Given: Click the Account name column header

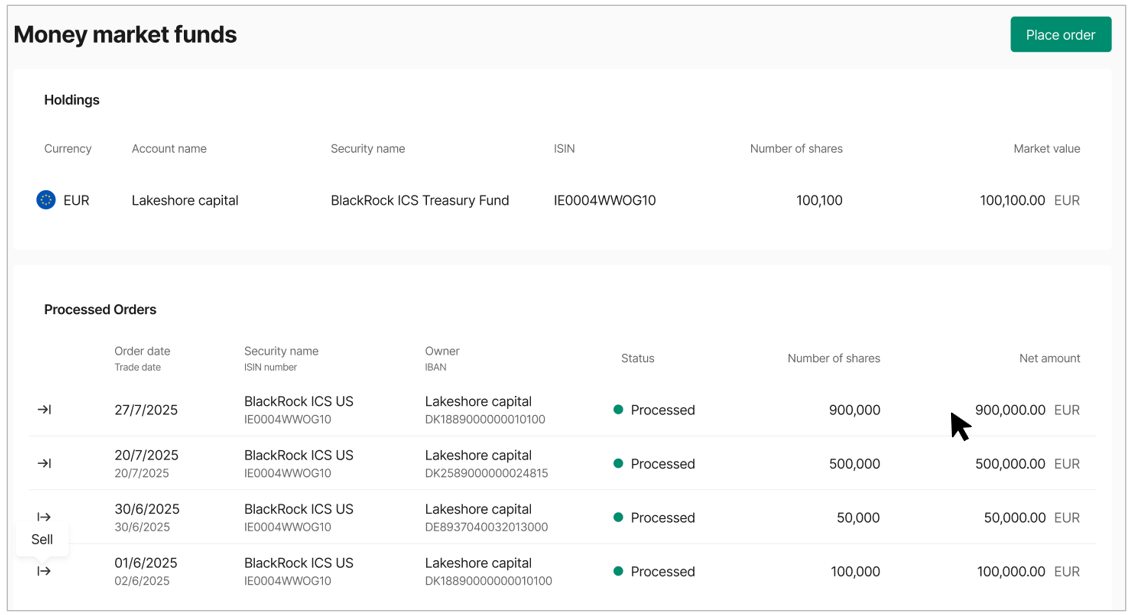Looking at the screenshot, I should click(169, 149).
